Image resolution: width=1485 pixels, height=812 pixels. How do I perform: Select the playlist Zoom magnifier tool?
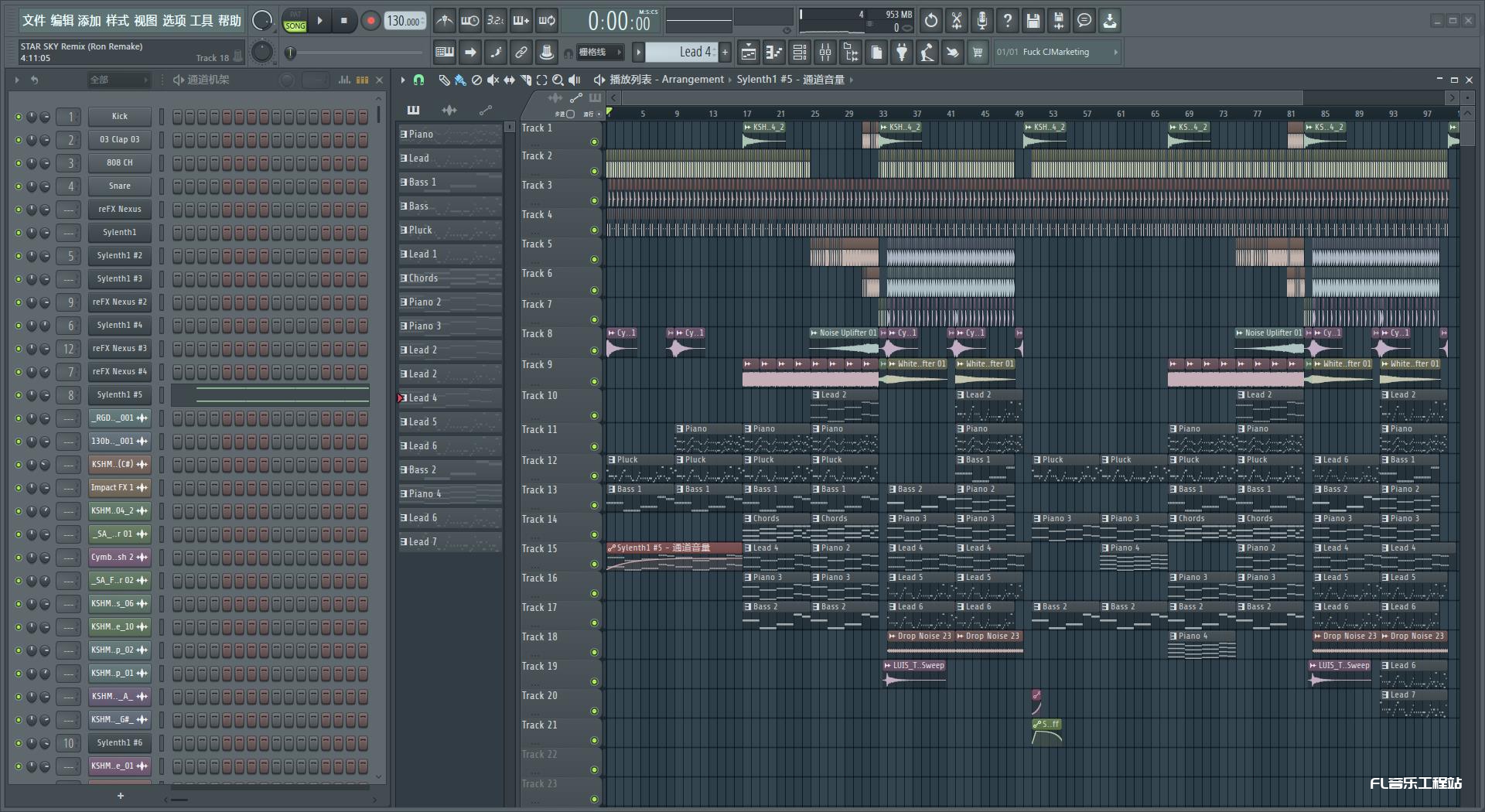point(558,80)
